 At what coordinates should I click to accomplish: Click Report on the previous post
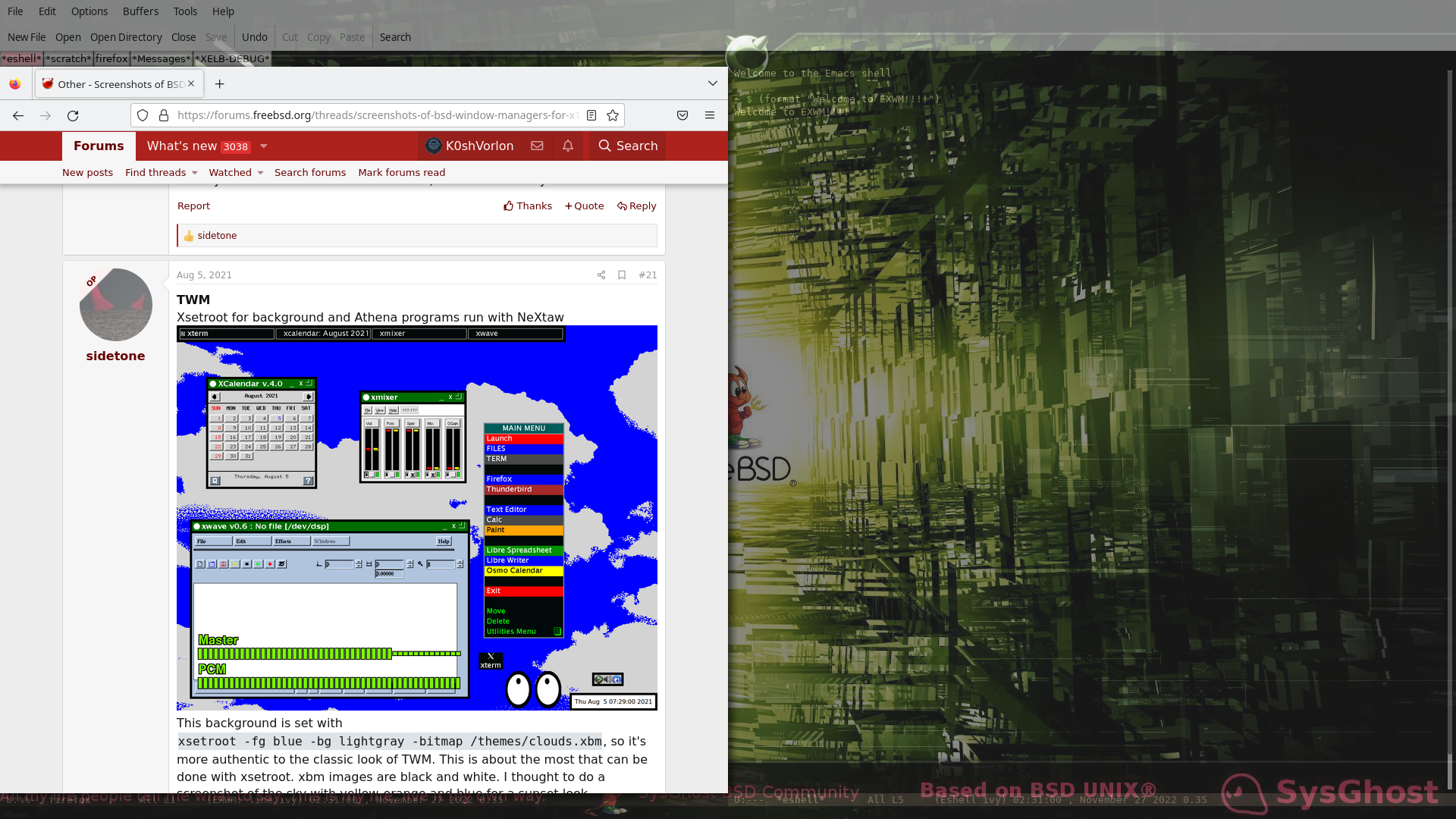click(193, 206)
